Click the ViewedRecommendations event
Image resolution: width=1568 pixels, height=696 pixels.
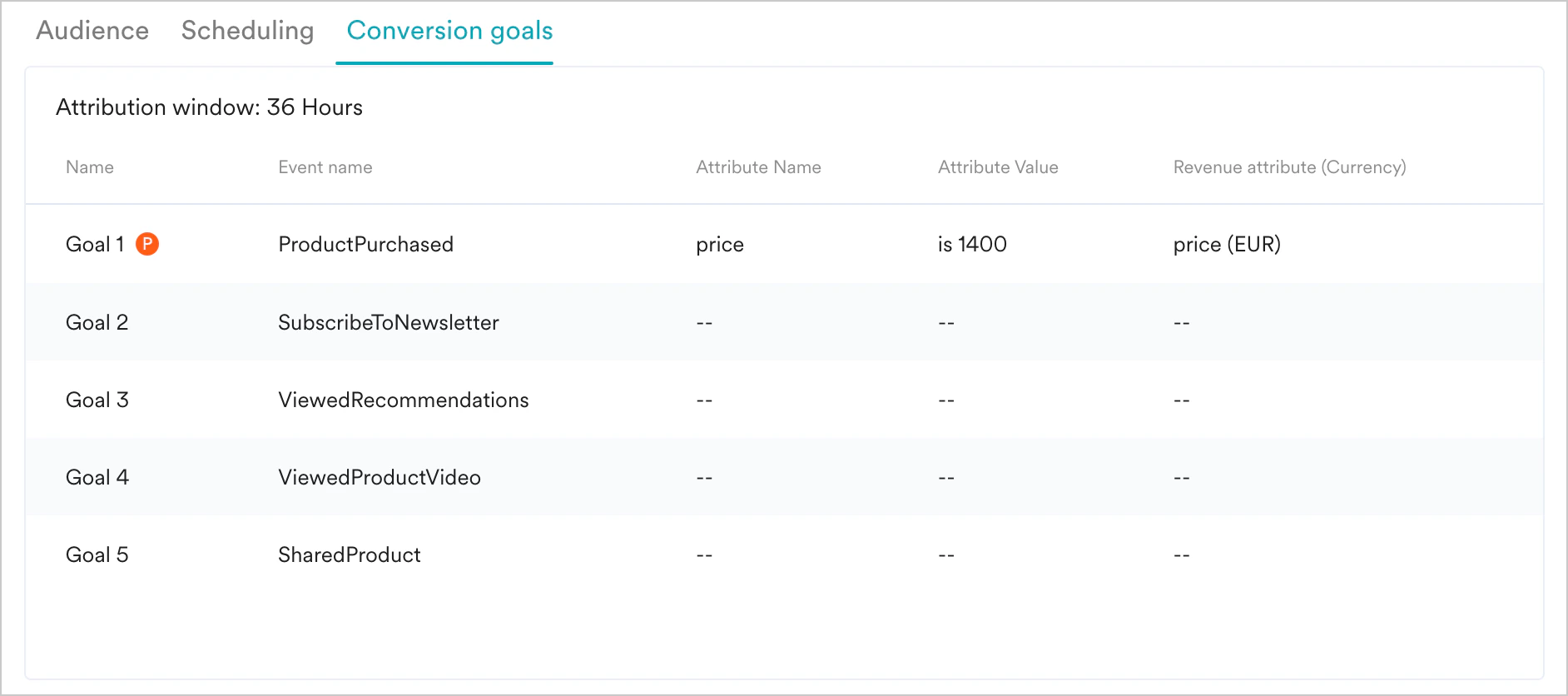click(x=403, y=400)
